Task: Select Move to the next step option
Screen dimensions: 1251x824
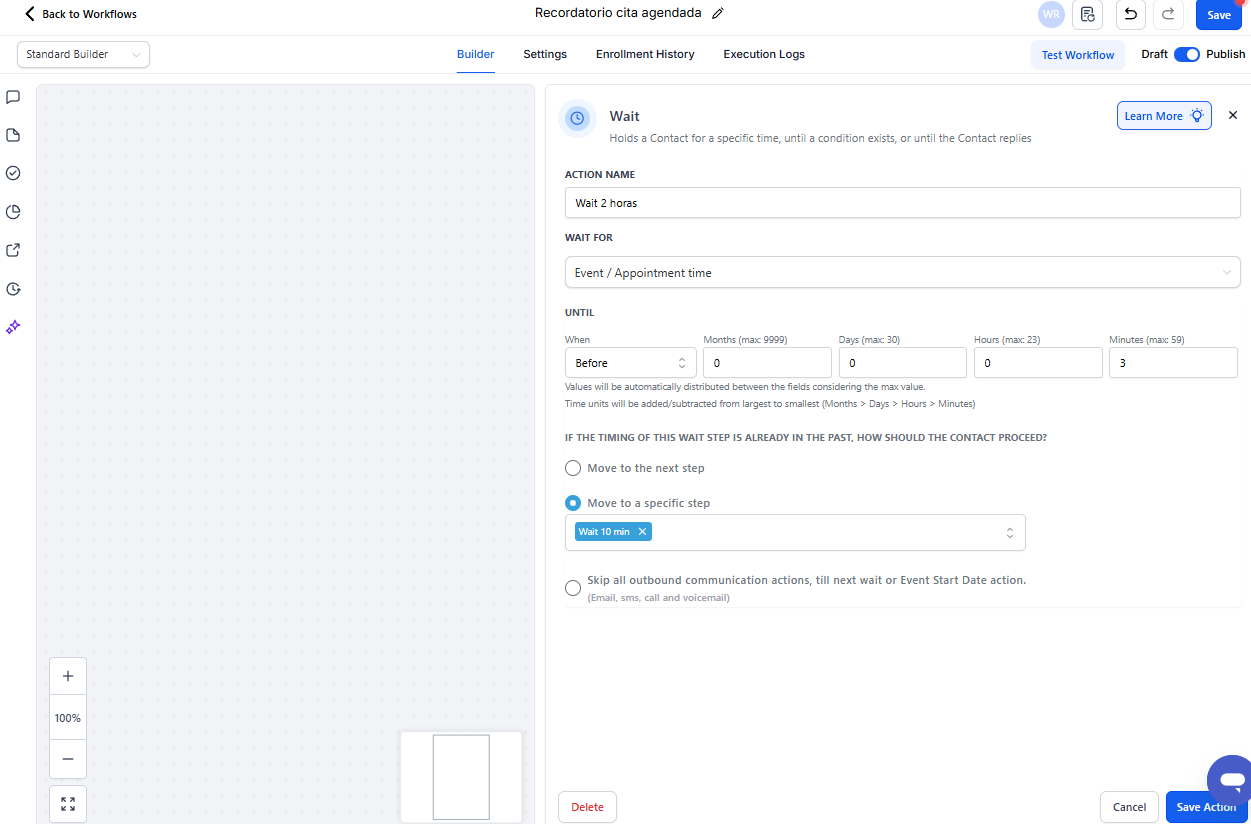Action: (x=573, y=468)
